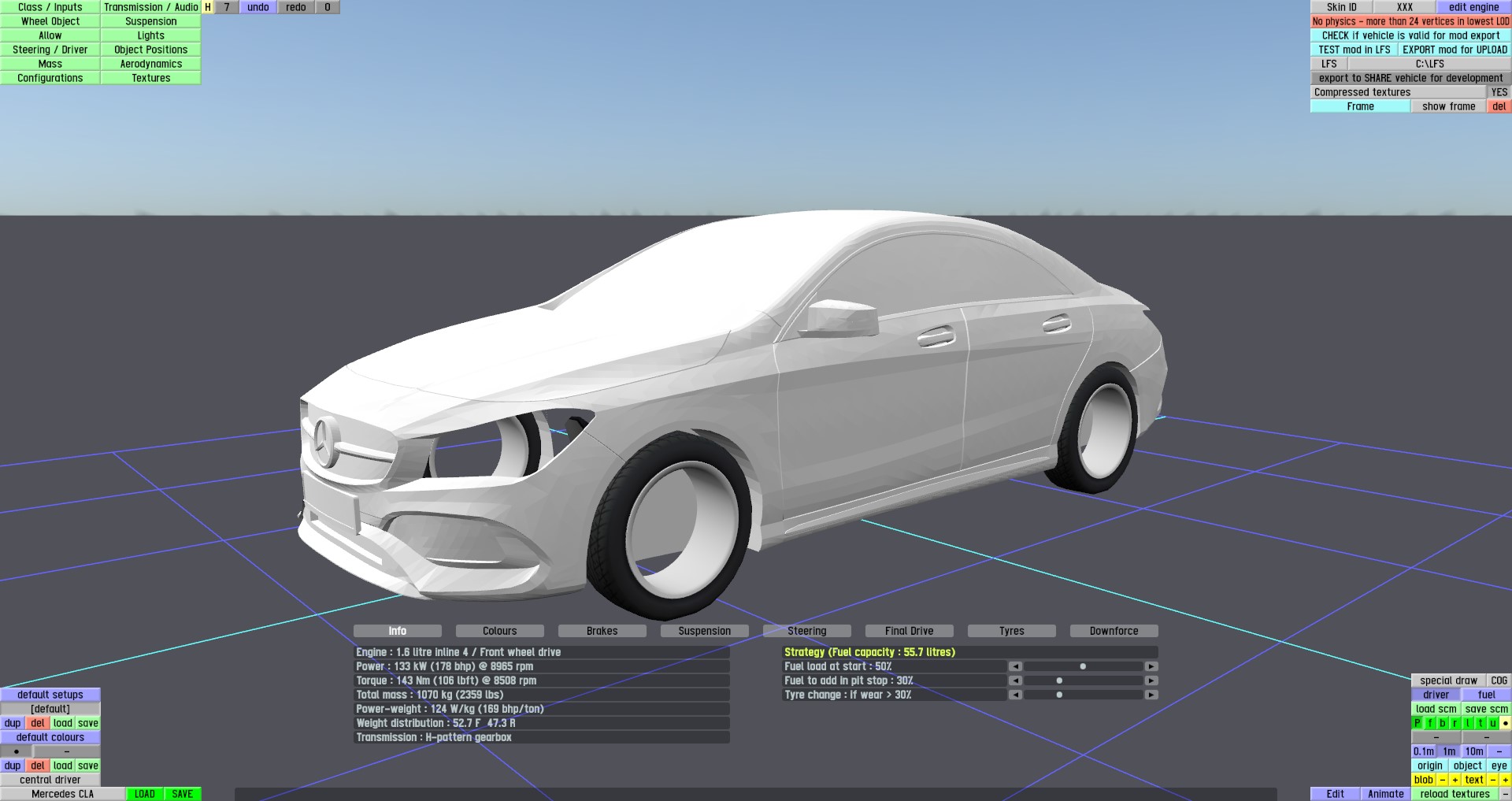Switch to the Brakes setup tab
1512x801 pixels.
602,631
